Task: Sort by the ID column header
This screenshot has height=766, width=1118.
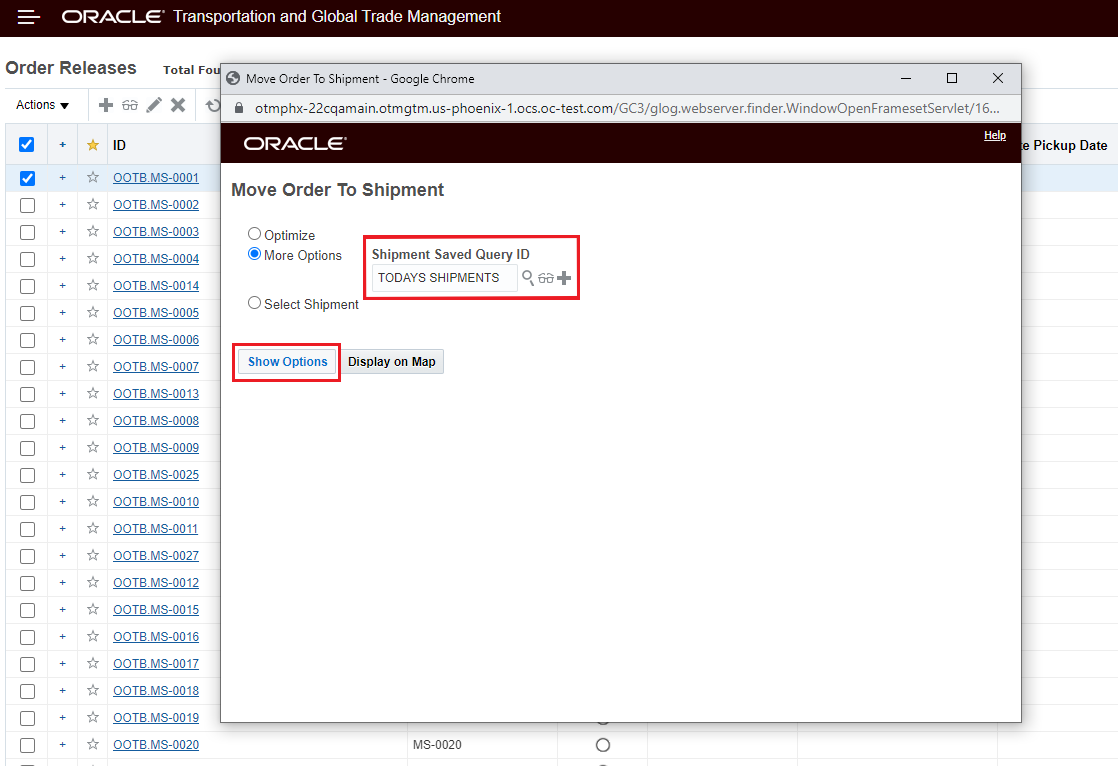Action: [x=119, y=145]
